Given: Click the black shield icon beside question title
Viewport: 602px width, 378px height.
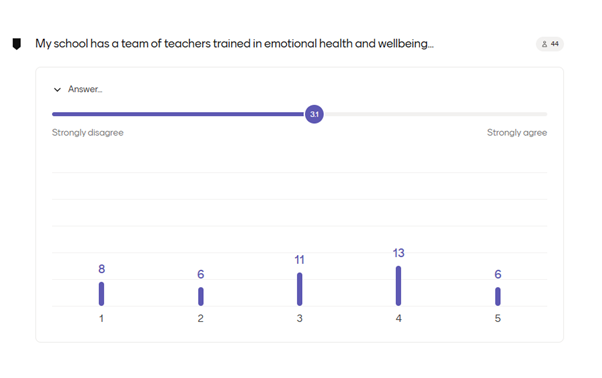Looking at the screenshot, I should (x=17, y=44).
